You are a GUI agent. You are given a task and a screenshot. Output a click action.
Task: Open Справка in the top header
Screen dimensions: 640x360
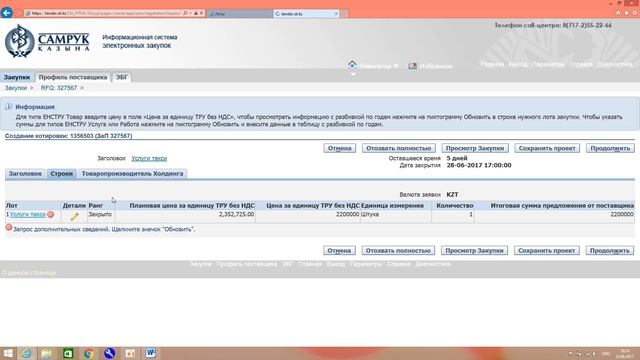[x=581, y=64]
